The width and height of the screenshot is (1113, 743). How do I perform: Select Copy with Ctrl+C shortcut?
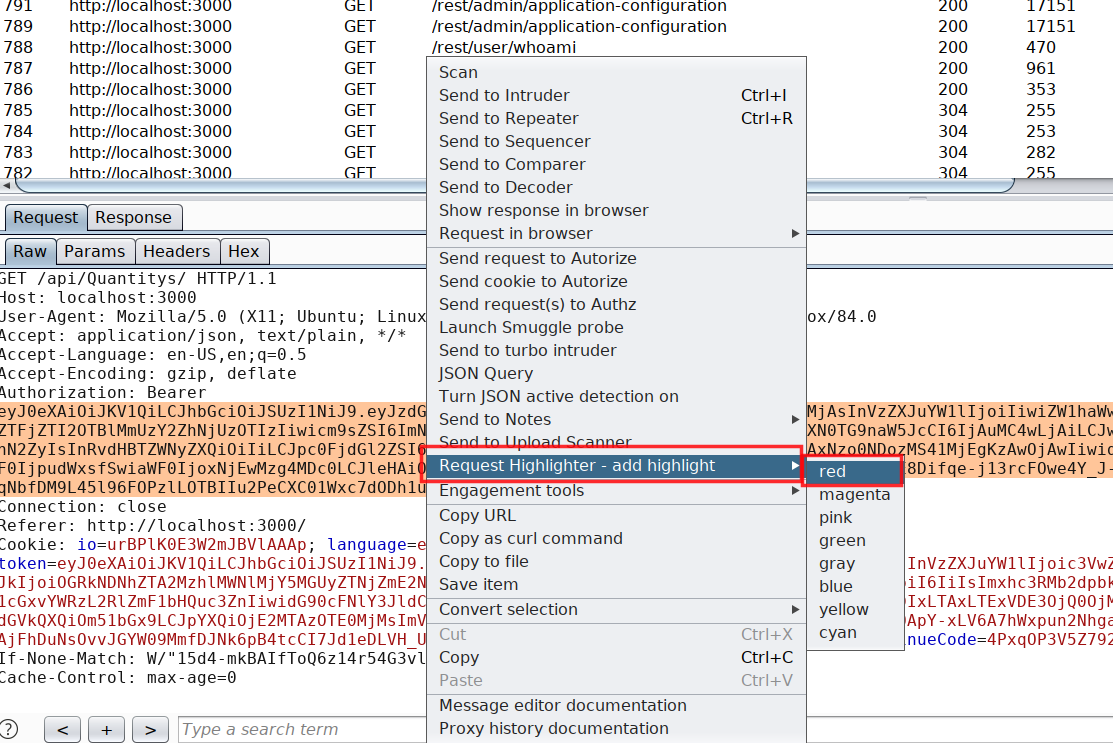tap(616, 657)
